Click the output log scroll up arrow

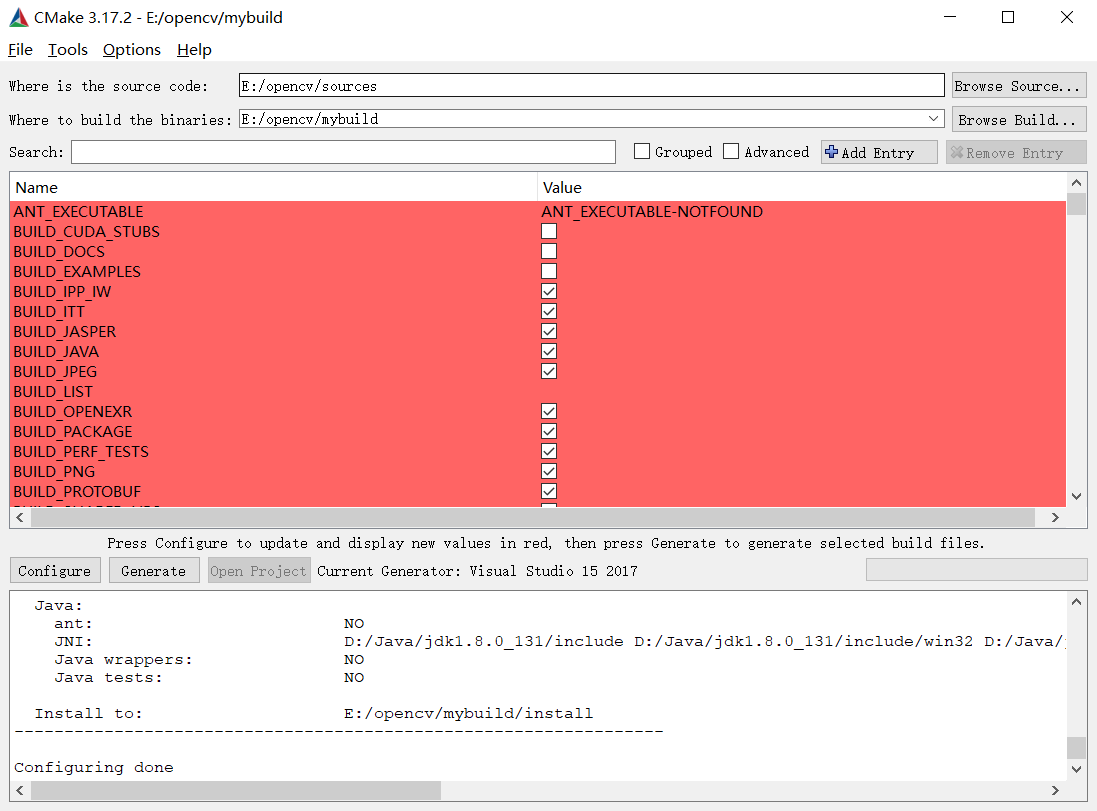pos(1076,601)
